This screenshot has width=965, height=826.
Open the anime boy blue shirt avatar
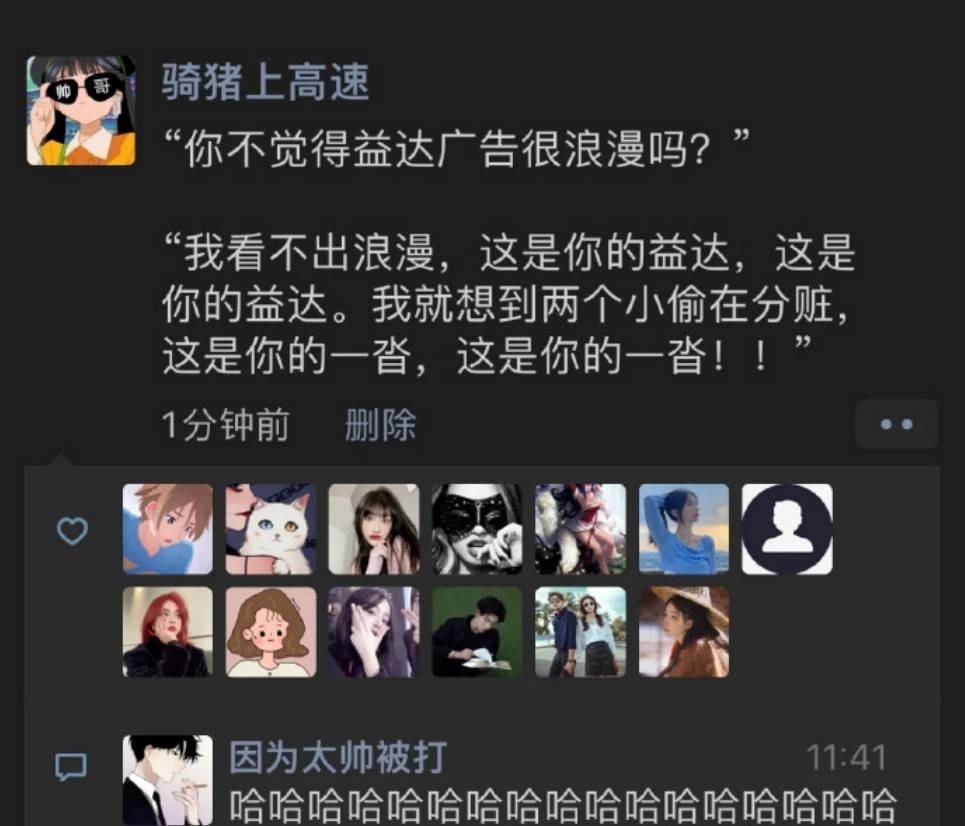pos(167,529)
